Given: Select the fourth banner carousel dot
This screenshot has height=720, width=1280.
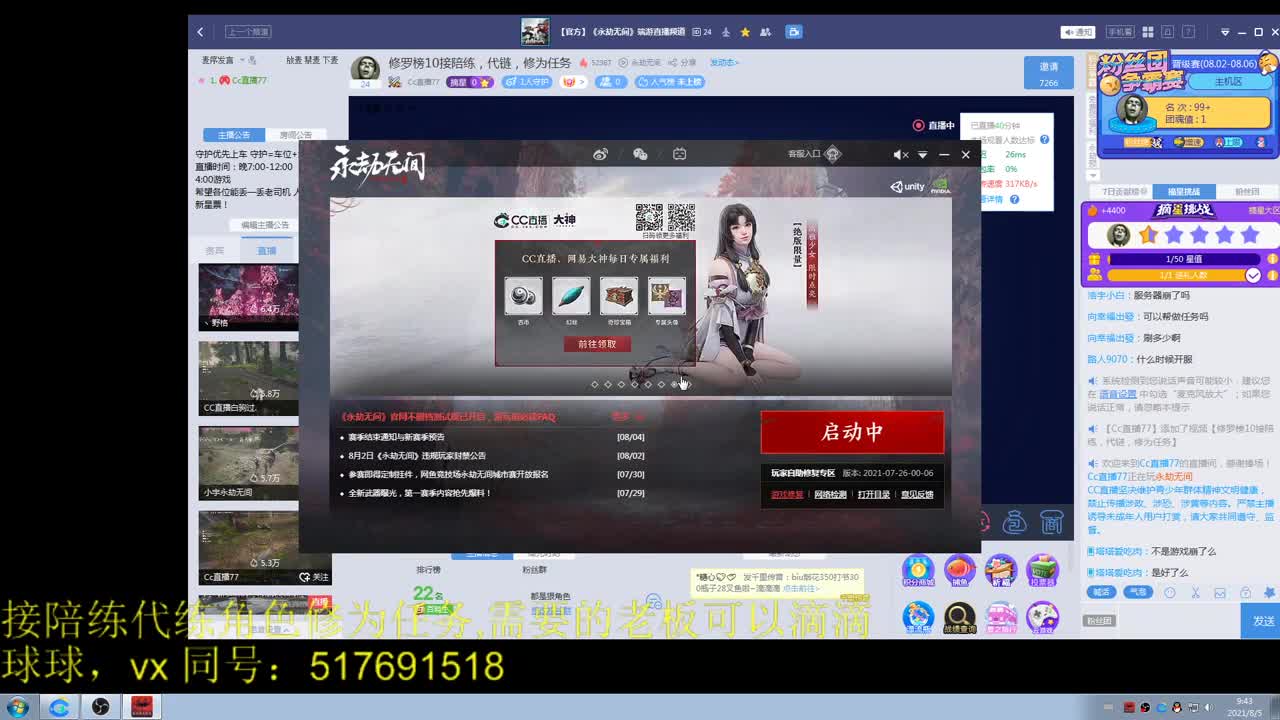Looking at the screenshot, I should click(634, 384).
